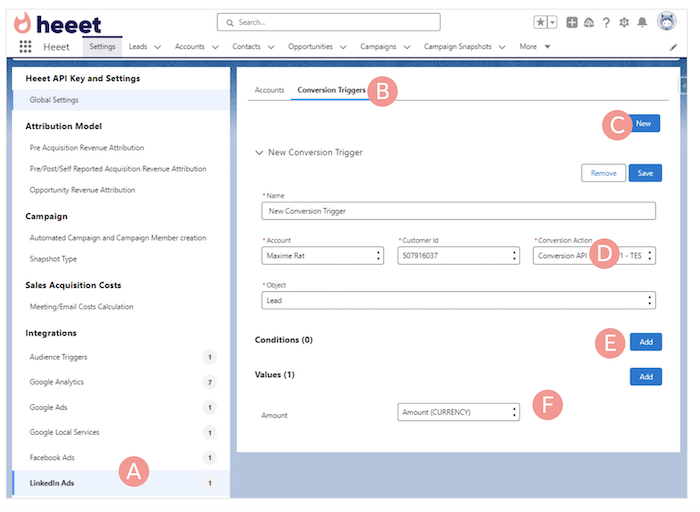The image size is (700, 512).
Task: Open the Account dropdown
Action: pos(322,256)
